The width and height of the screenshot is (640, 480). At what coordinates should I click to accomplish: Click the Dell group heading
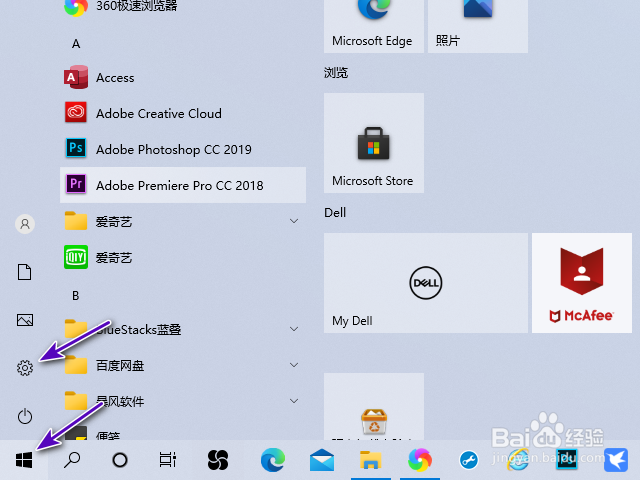coord(335,213)
